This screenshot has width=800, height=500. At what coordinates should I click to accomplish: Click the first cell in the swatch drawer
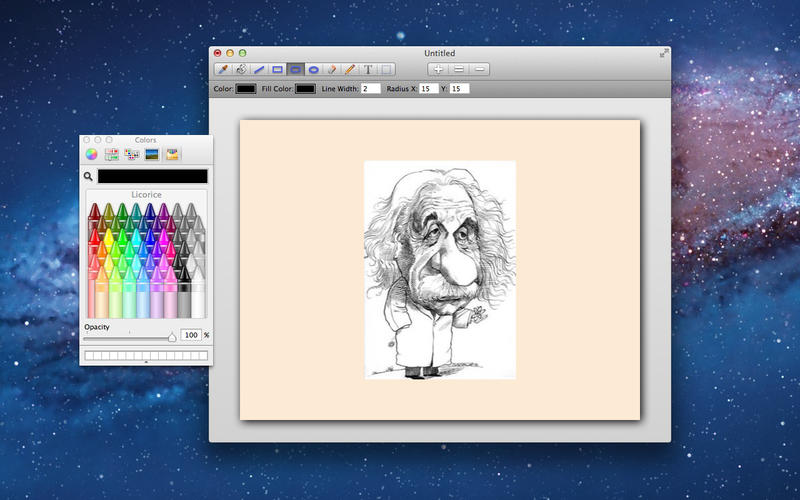89,356
